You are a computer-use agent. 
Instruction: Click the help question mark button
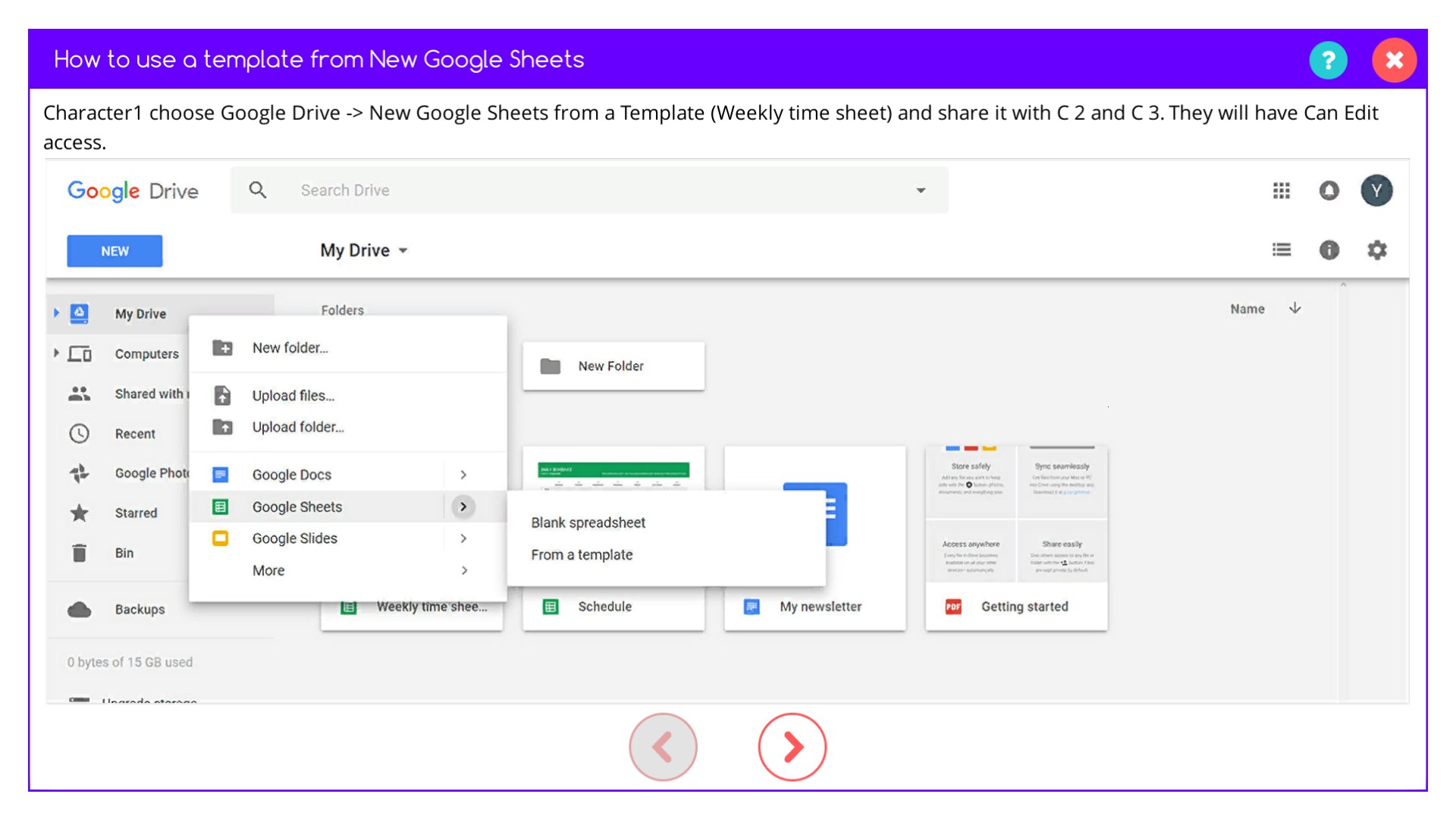[x=1328, y=60]
